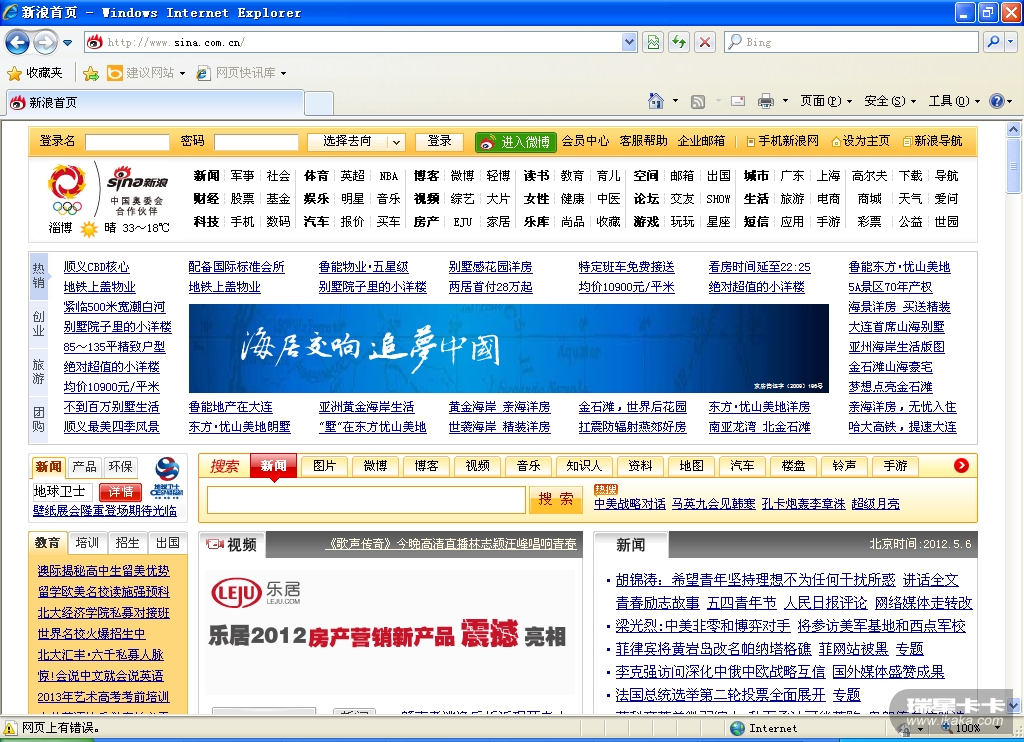Select the 培训 tab in education panel
The image size is (1024, 742).
tap(87, 543)
